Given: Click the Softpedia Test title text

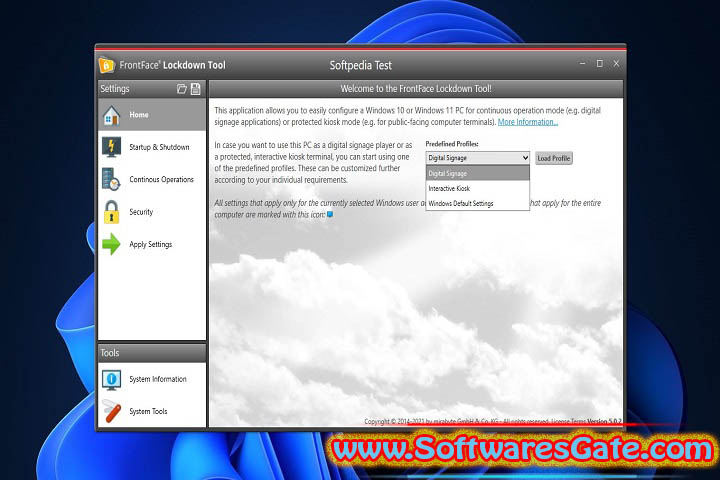Looking at the screenshot, I should (x=360, y=65).
